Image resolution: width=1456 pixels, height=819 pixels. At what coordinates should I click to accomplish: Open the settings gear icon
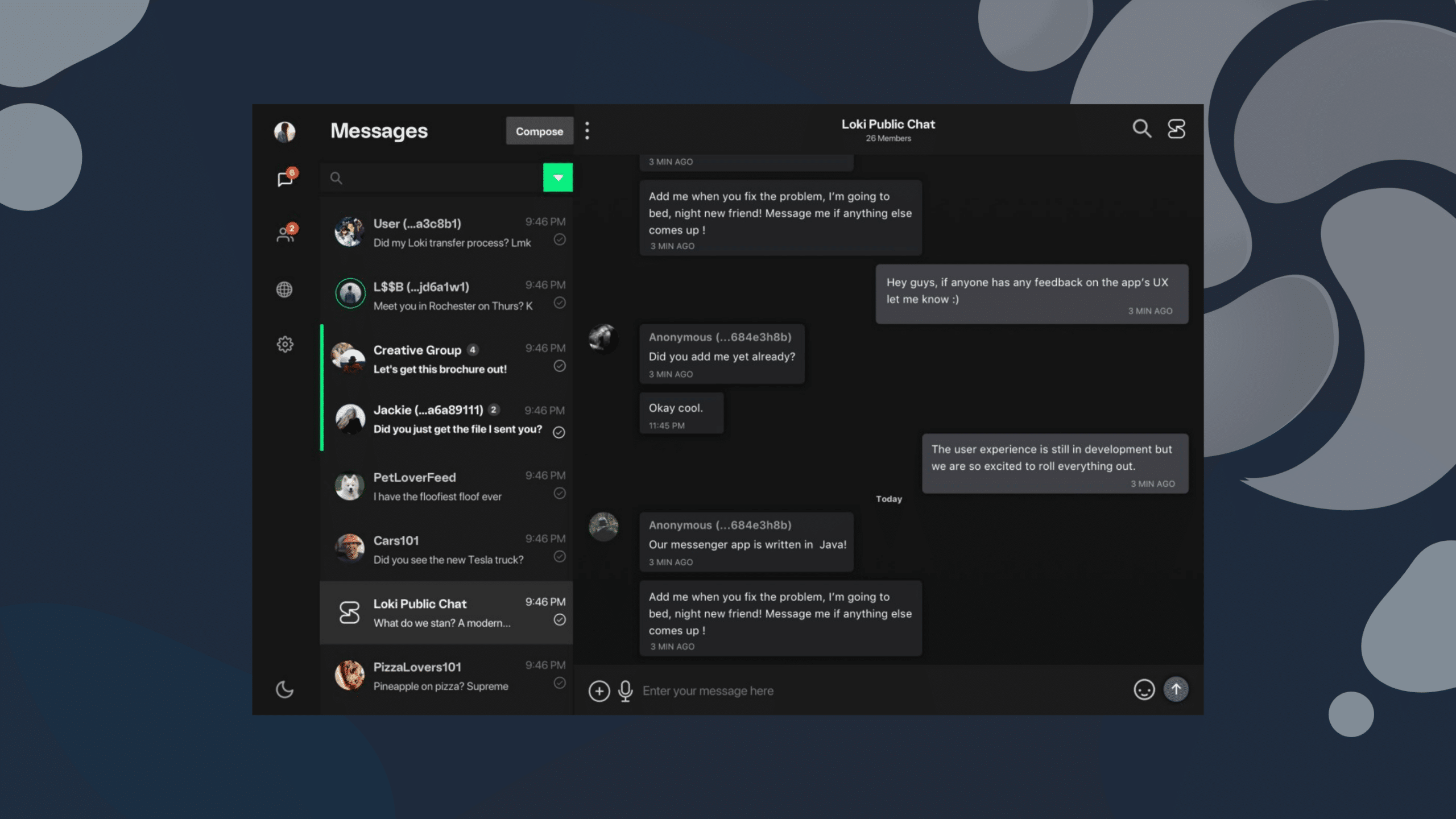coord(284,344)
